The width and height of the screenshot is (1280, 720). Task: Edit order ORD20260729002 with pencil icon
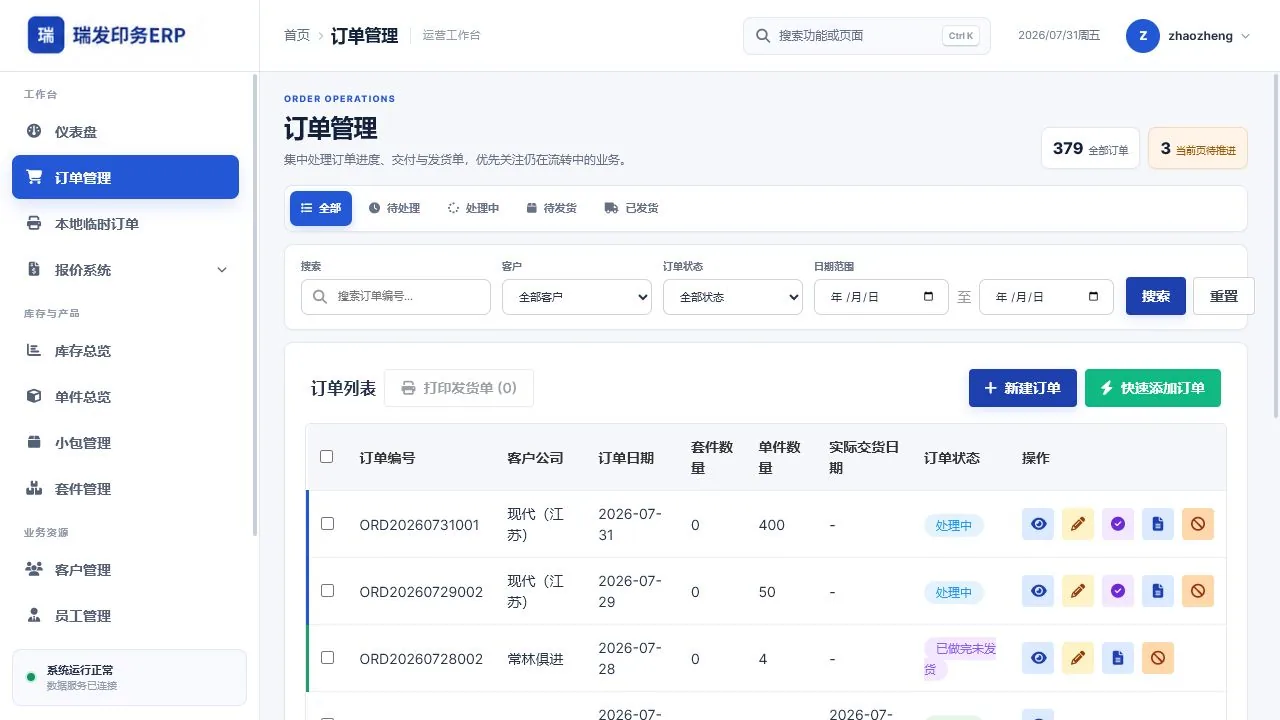click(1078, 591)
